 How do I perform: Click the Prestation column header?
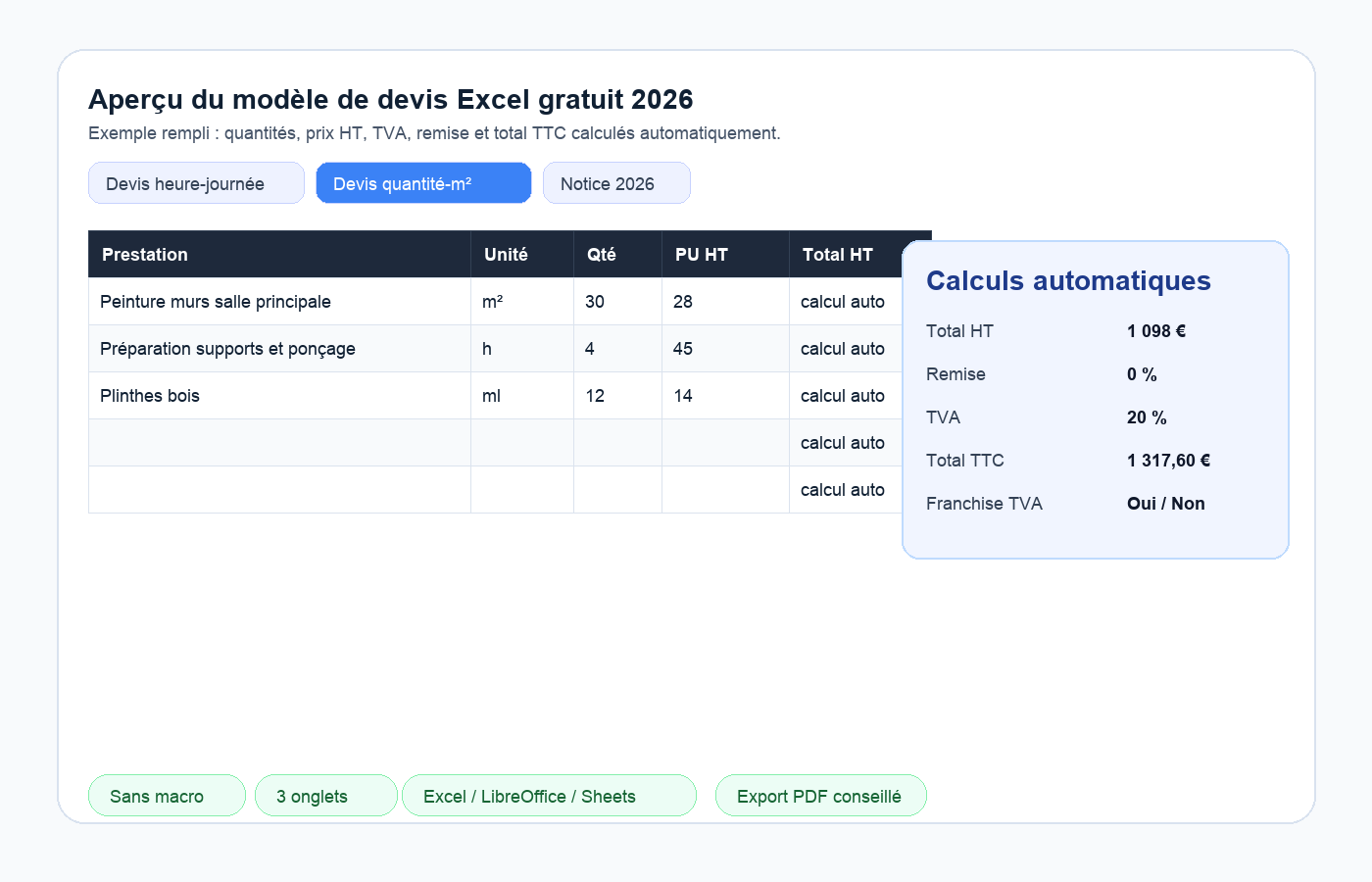279,255
